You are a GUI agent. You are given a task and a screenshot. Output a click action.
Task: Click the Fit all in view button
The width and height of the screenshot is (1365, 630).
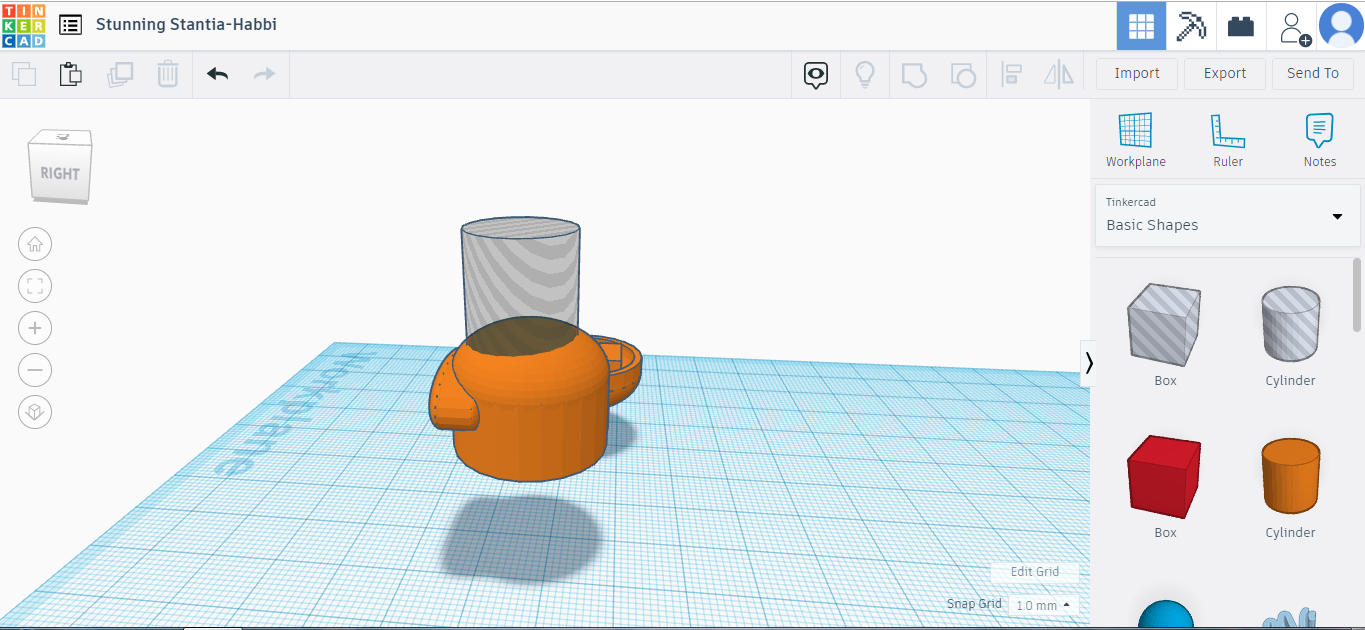pyautogui.click(x=35, y=287)
